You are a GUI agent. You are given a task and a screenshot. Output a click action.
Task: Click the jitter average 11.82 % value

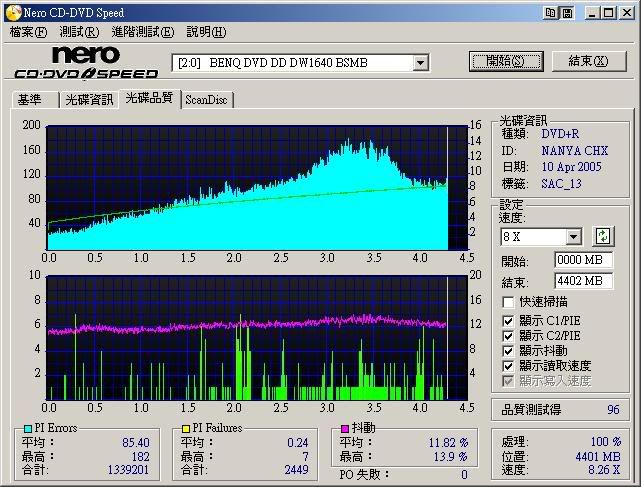pyautogui.click(x=448, y=443)
